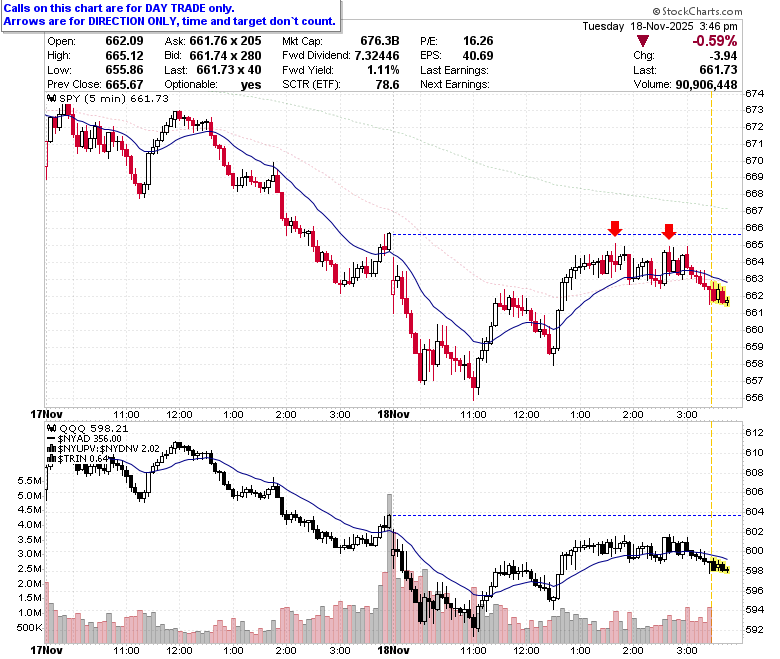Click the Volume 90,906,448 value
Image resolution: width=780 pixels, height=659 pixels.
tap(706, 85)
